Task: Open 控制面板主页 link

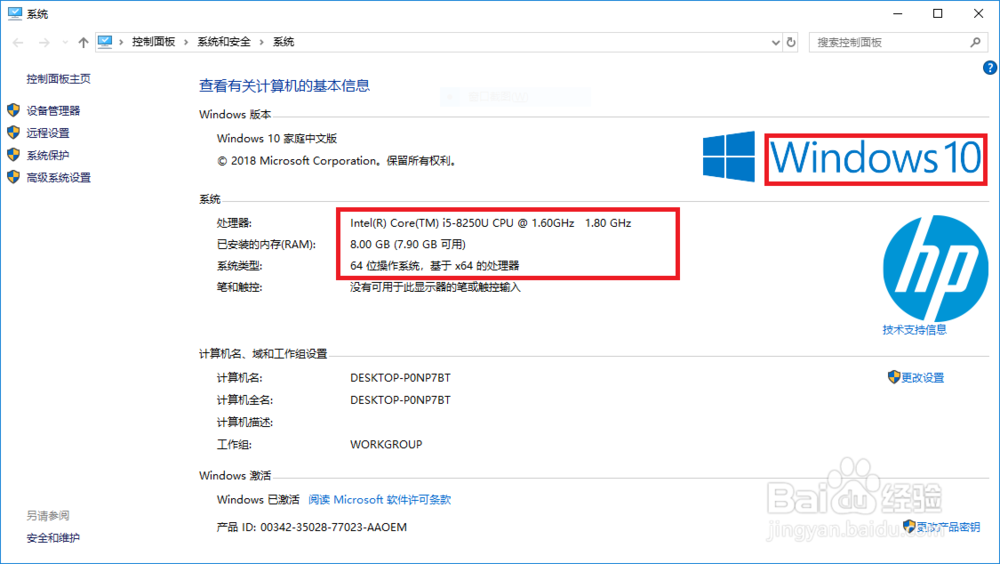Action: 58,79
